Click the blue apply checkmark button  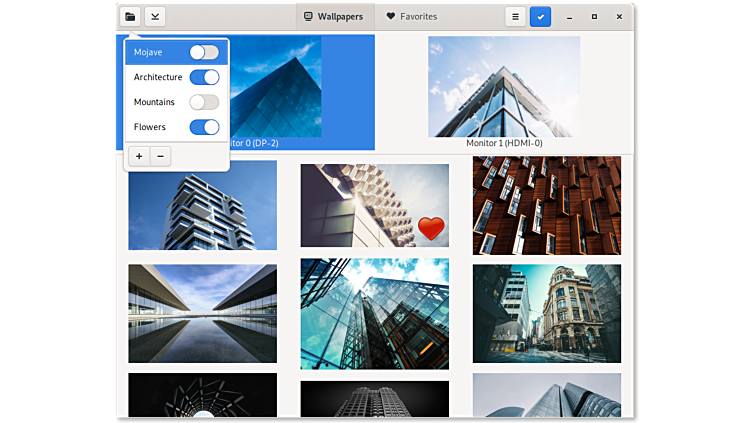[540, 17]
